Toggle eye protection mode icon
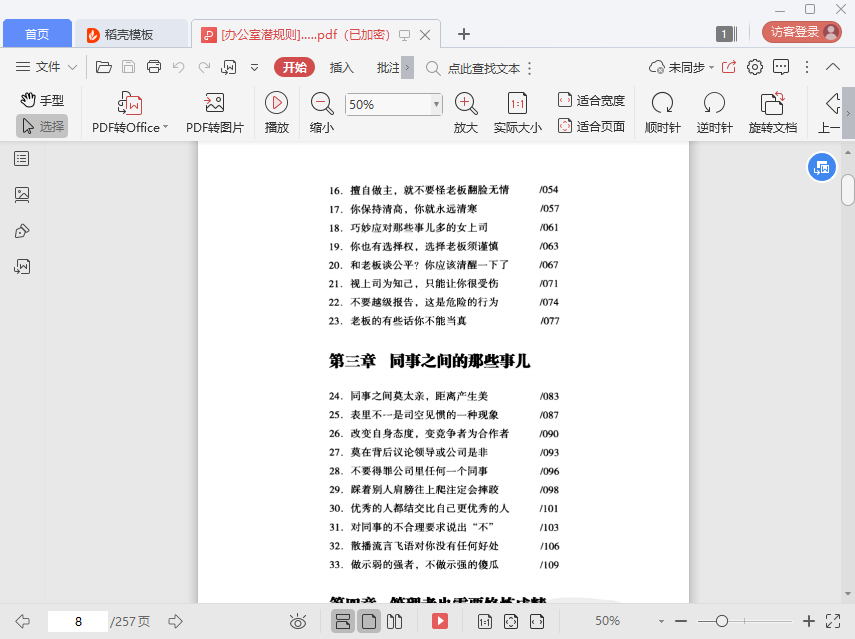 [x=298, y=622]
